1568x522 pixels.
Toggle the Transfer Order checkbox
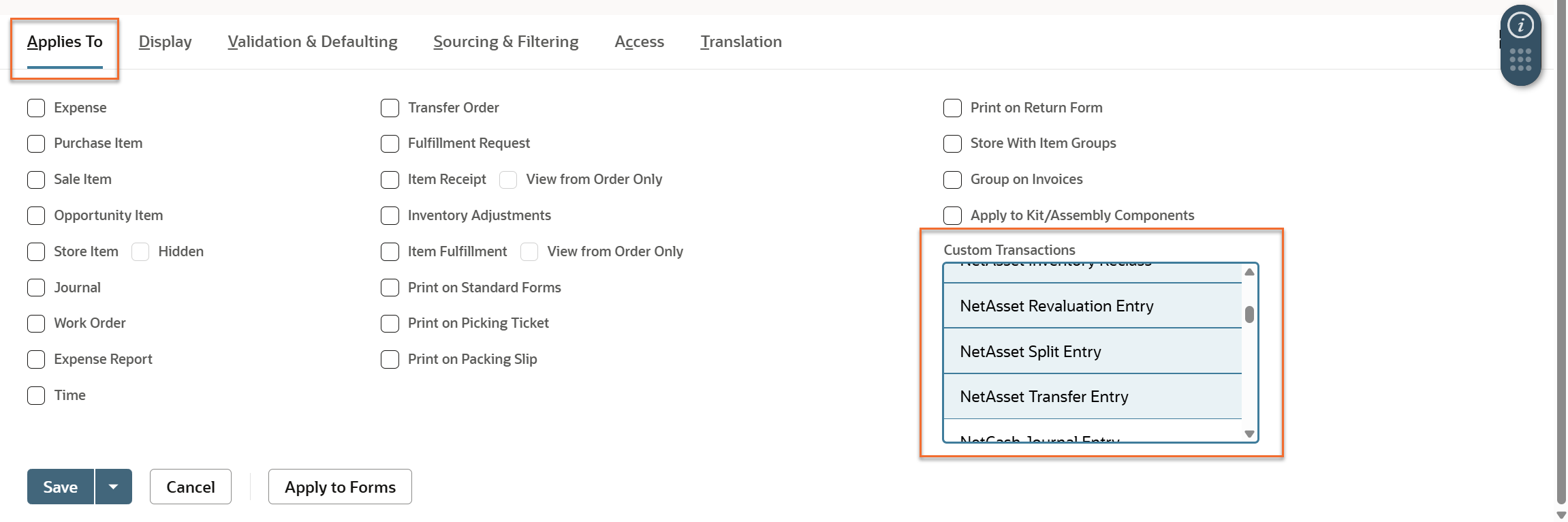[390, 108]
